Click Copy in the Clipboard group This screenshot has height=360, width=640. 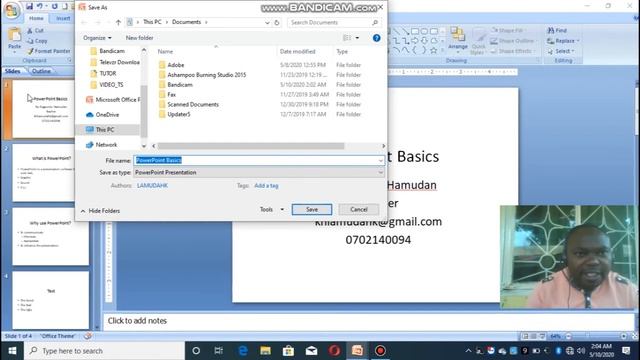[x=37, y=41]
